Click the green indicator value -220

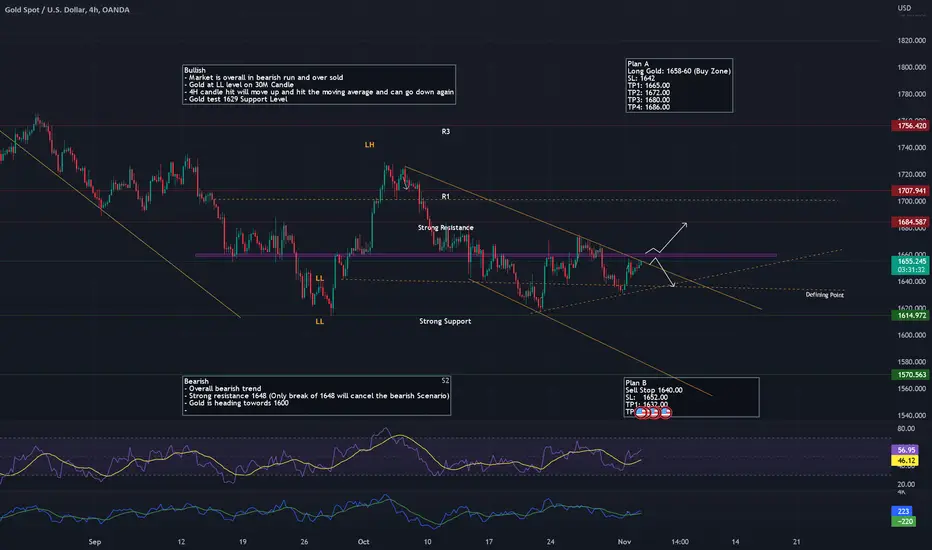(903, 521)
